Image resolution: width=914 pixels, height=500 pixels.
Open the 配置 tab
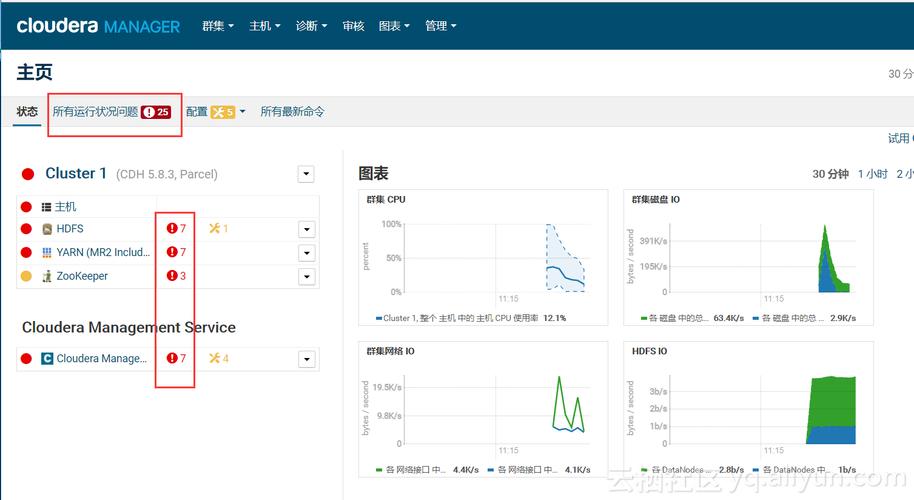pos(196,111)
